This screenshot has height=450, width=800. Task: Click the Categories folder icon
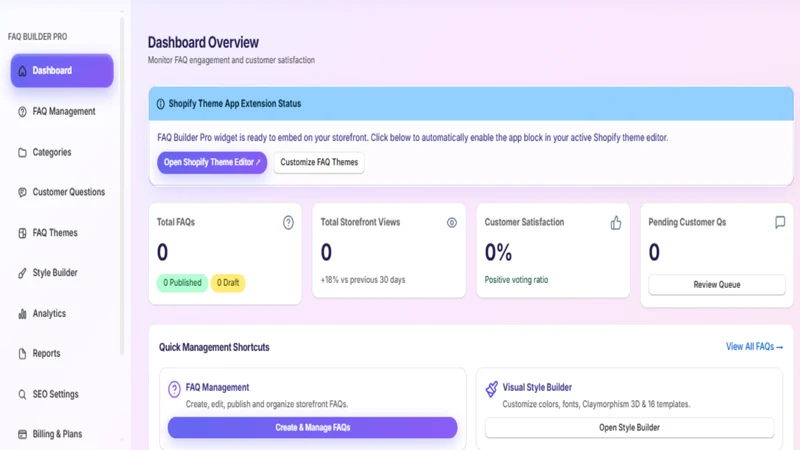[22, 153]
